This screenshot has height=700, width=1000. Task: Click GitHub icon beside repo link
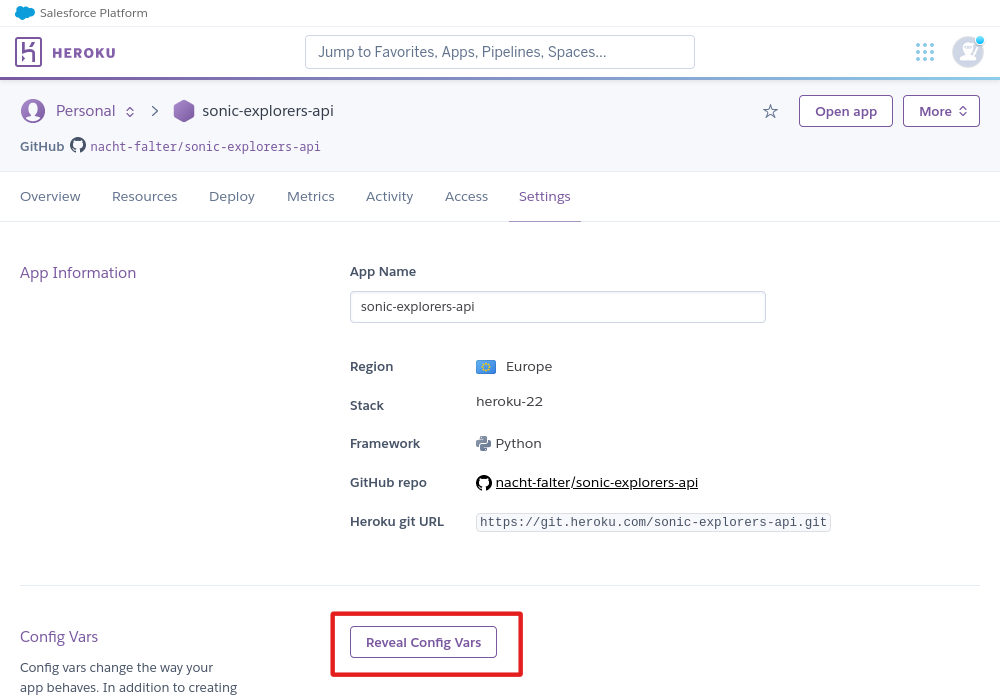[484, 483]
